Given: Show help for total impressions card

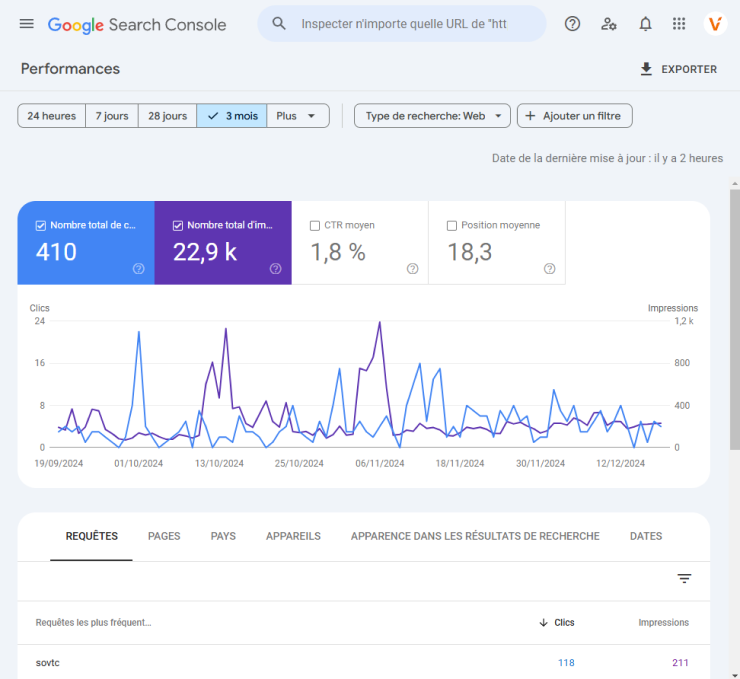Looking at the screenshot, I should coord(276,268).
